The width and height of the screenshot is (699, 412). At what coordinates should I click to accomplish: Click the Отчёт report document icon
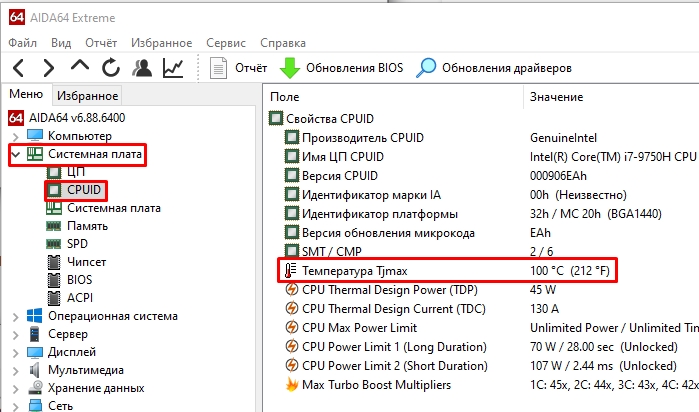218,68
